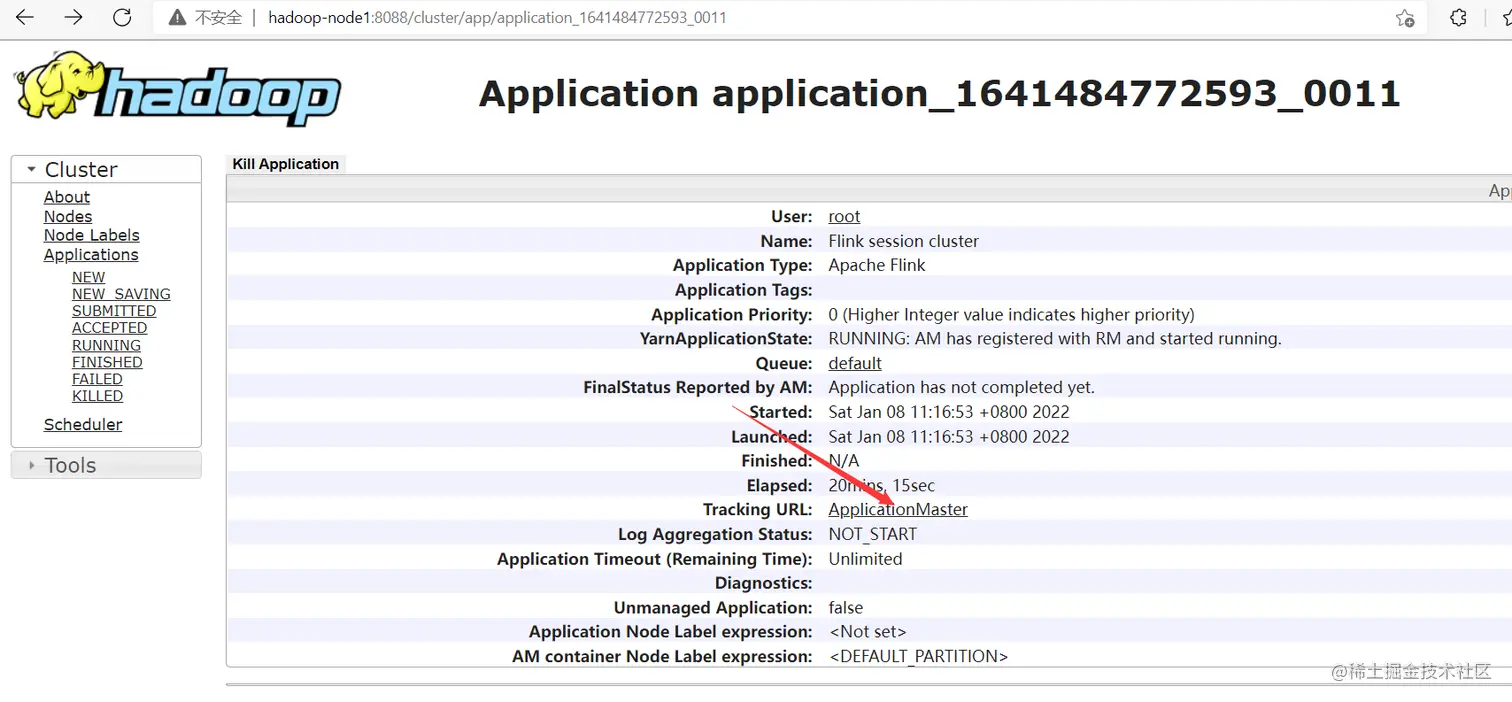Click the 'Tracking URL:' label
Screen dimensions: 1512x702
(x=758, y=510)
